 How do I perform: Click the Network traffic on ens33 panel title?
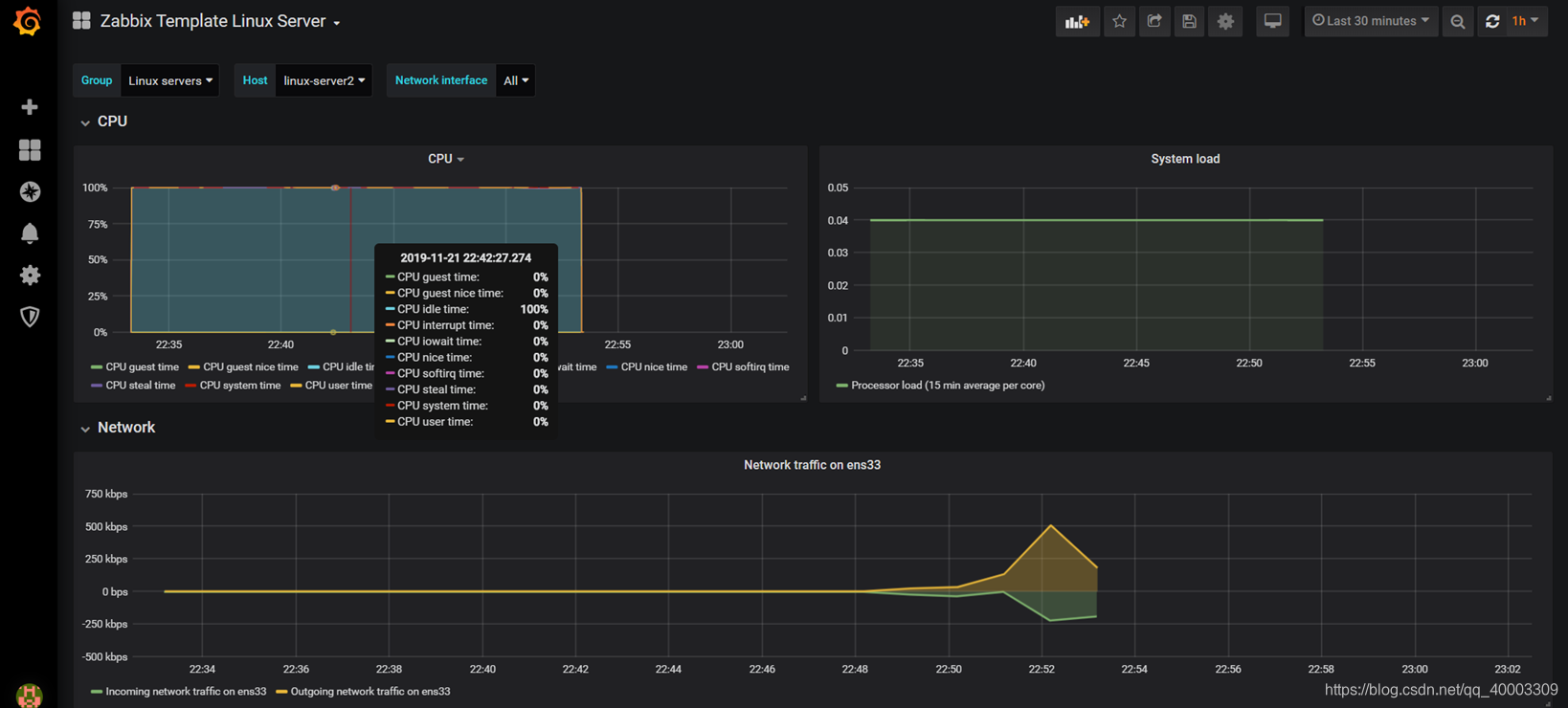[812, 465]
